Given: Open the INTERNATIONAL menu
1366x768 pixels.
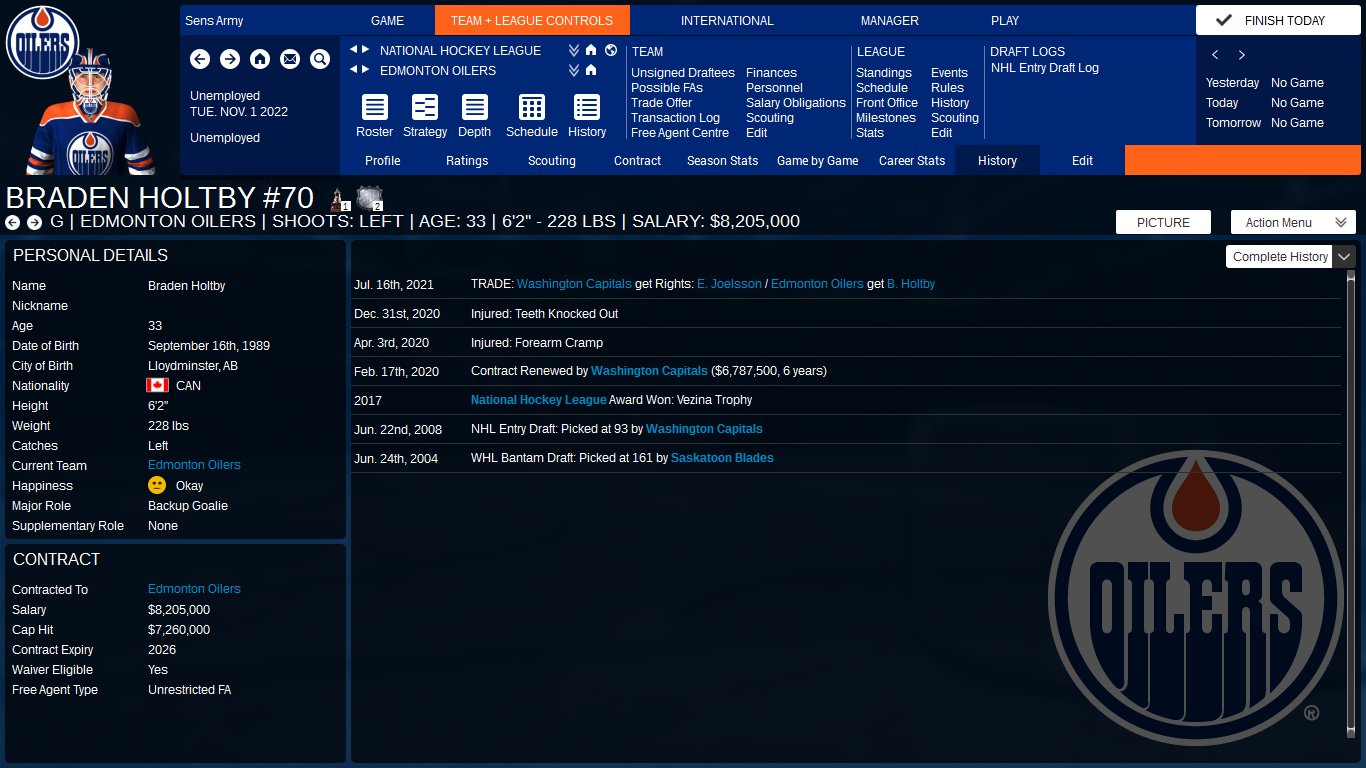Looking at the screenshot, I should pos(727,20).
